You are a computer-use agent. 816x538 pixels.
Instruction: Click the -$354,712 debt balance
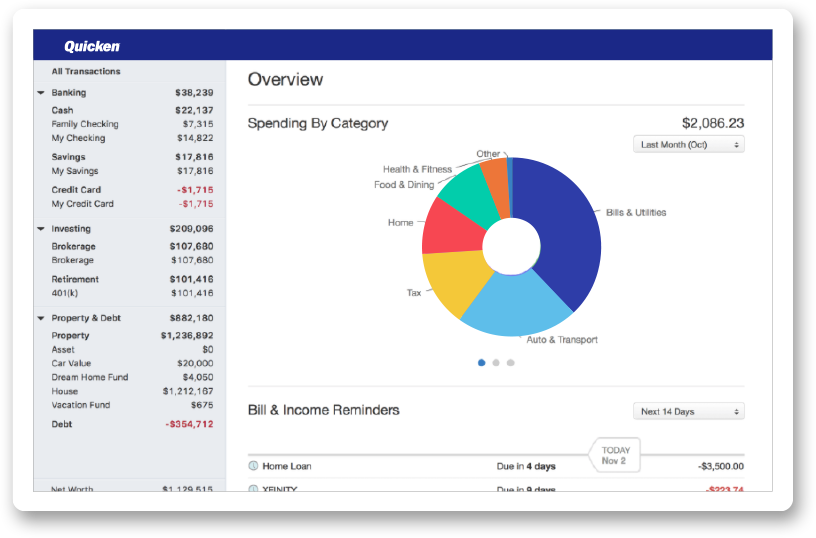pos(189,424)
